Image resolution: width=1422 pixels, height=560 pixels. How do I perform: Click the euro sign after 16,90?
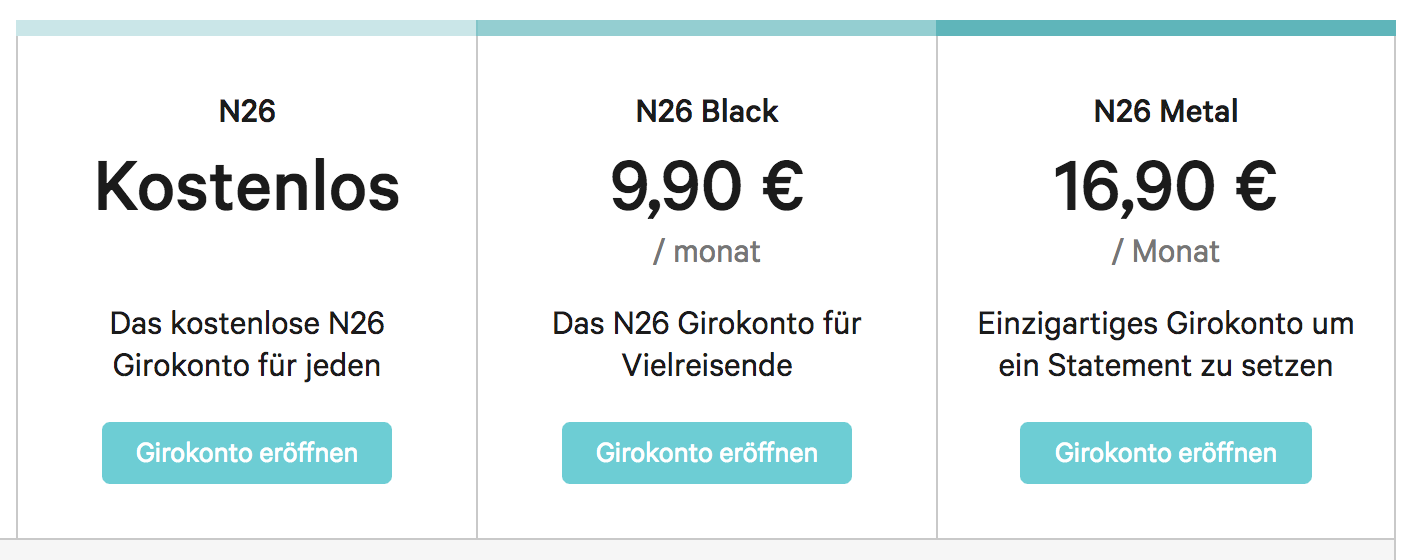(x=1249, y=187)
